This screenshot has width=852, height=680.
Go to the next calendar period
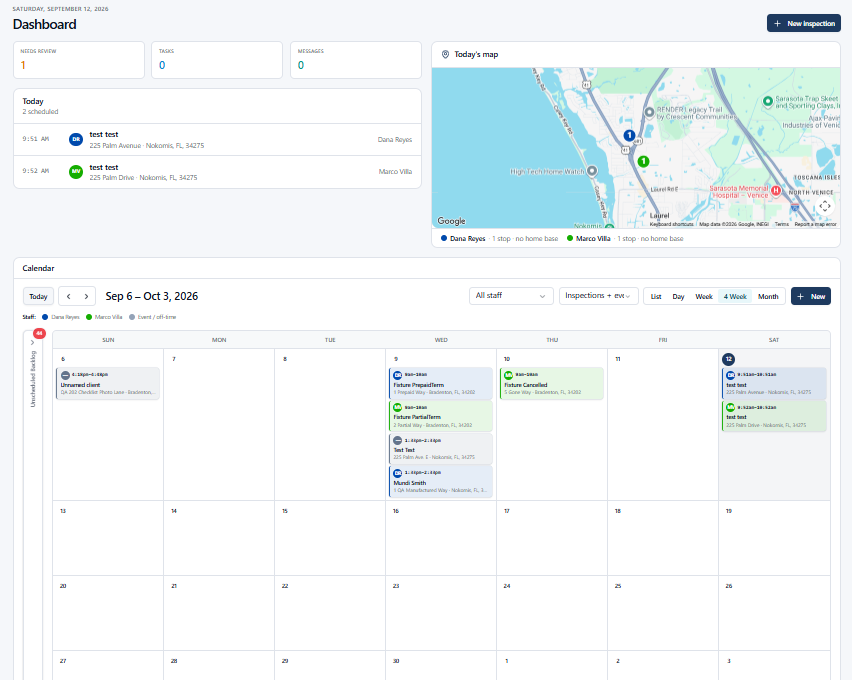(86, 296)
